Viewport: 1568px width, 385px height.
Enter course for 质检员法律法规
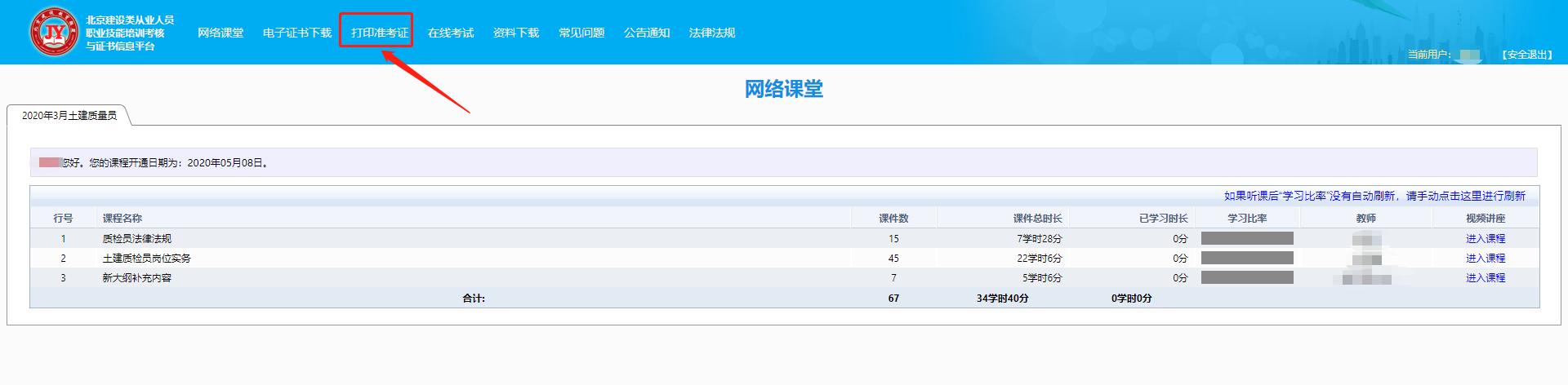(1485, 239)
